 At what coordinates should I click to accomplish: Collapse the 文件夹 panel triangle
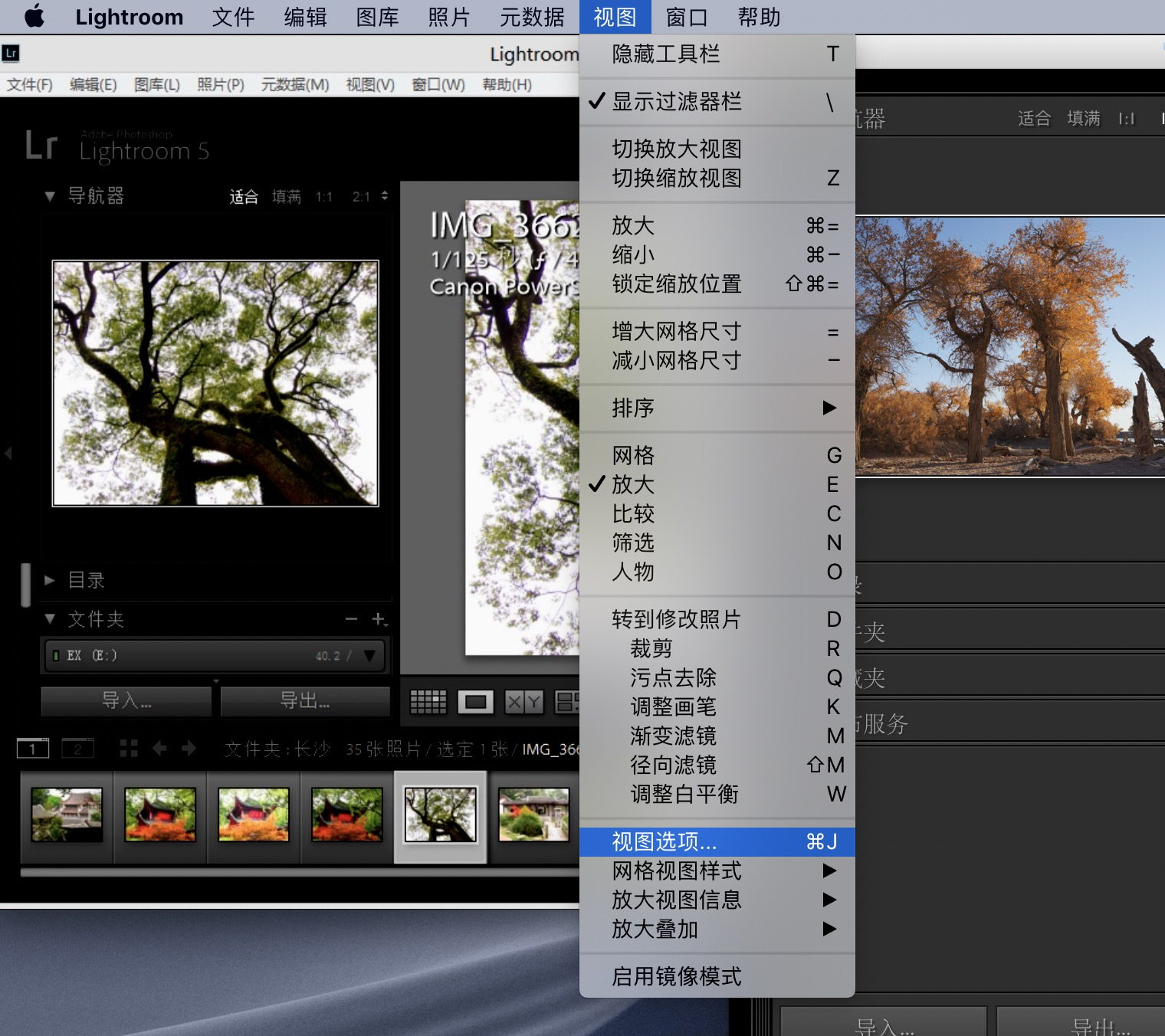pos(50,618)
